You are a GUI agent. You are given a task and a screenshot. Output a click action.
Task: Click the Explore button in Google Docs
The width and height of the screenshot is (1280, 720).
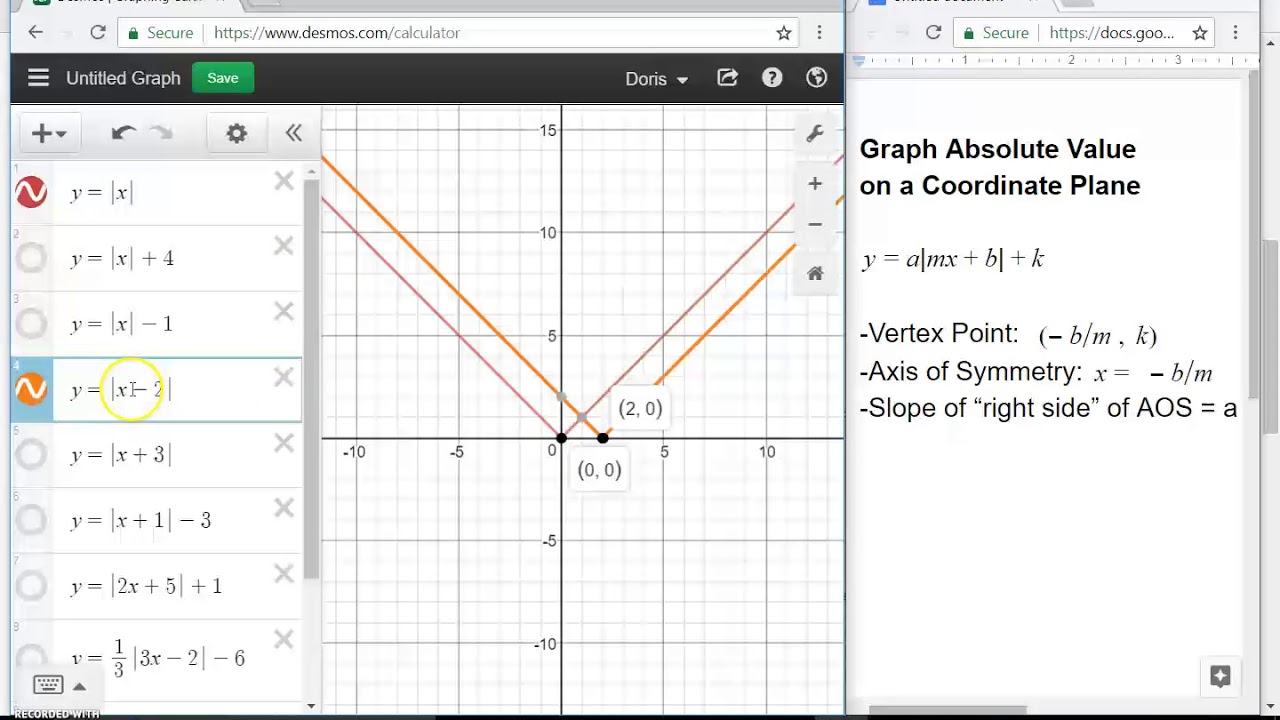pyautogui.click(x=1220, y=677)
